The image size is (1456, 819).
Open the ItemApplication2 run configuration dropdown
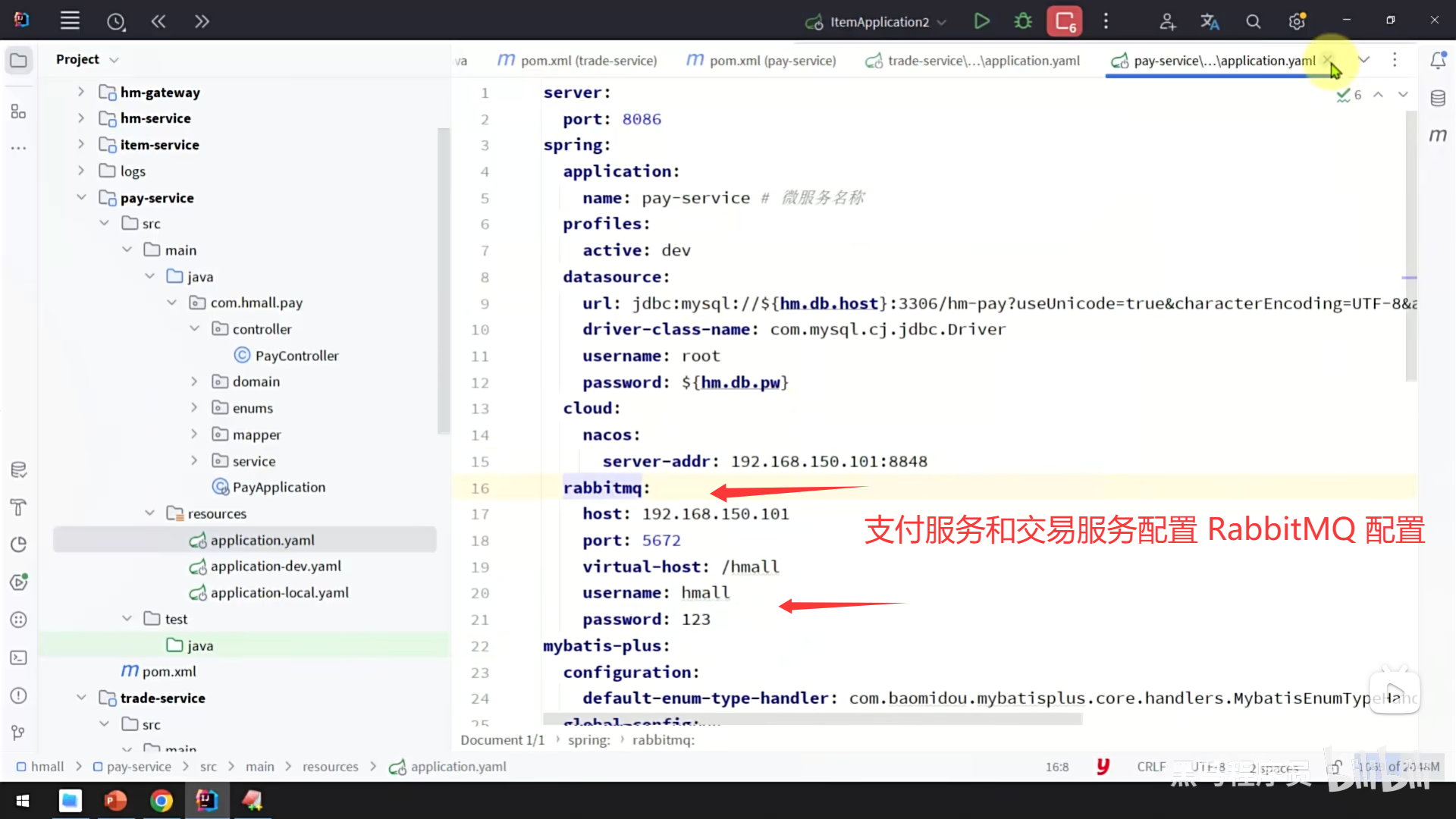[878, 22]
